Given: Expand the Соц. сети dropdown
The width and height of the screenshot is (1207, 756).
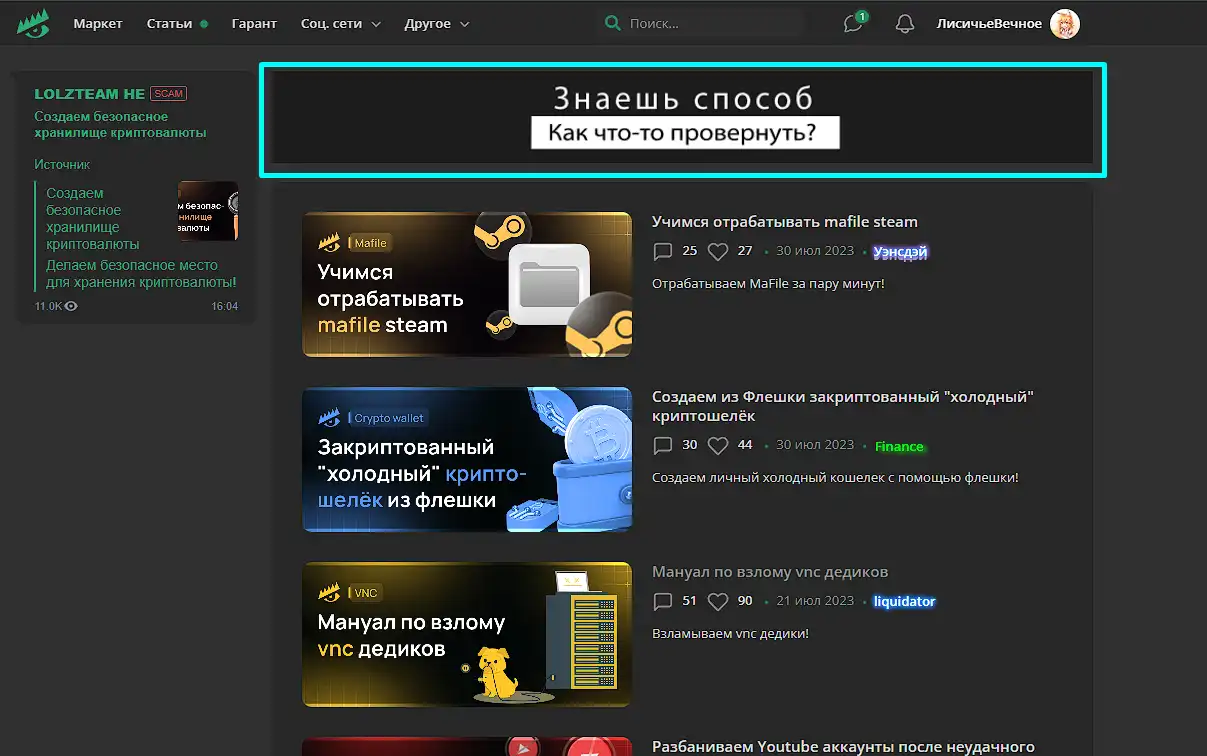Looking at the screenshot, I should pos(341,24).
